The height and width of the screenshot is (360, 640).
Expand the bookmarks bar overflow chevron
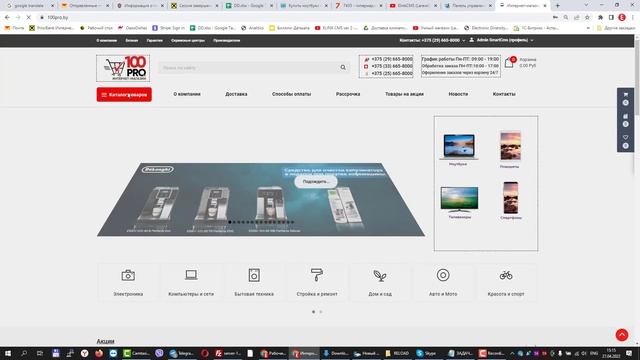tap(588, 28)
